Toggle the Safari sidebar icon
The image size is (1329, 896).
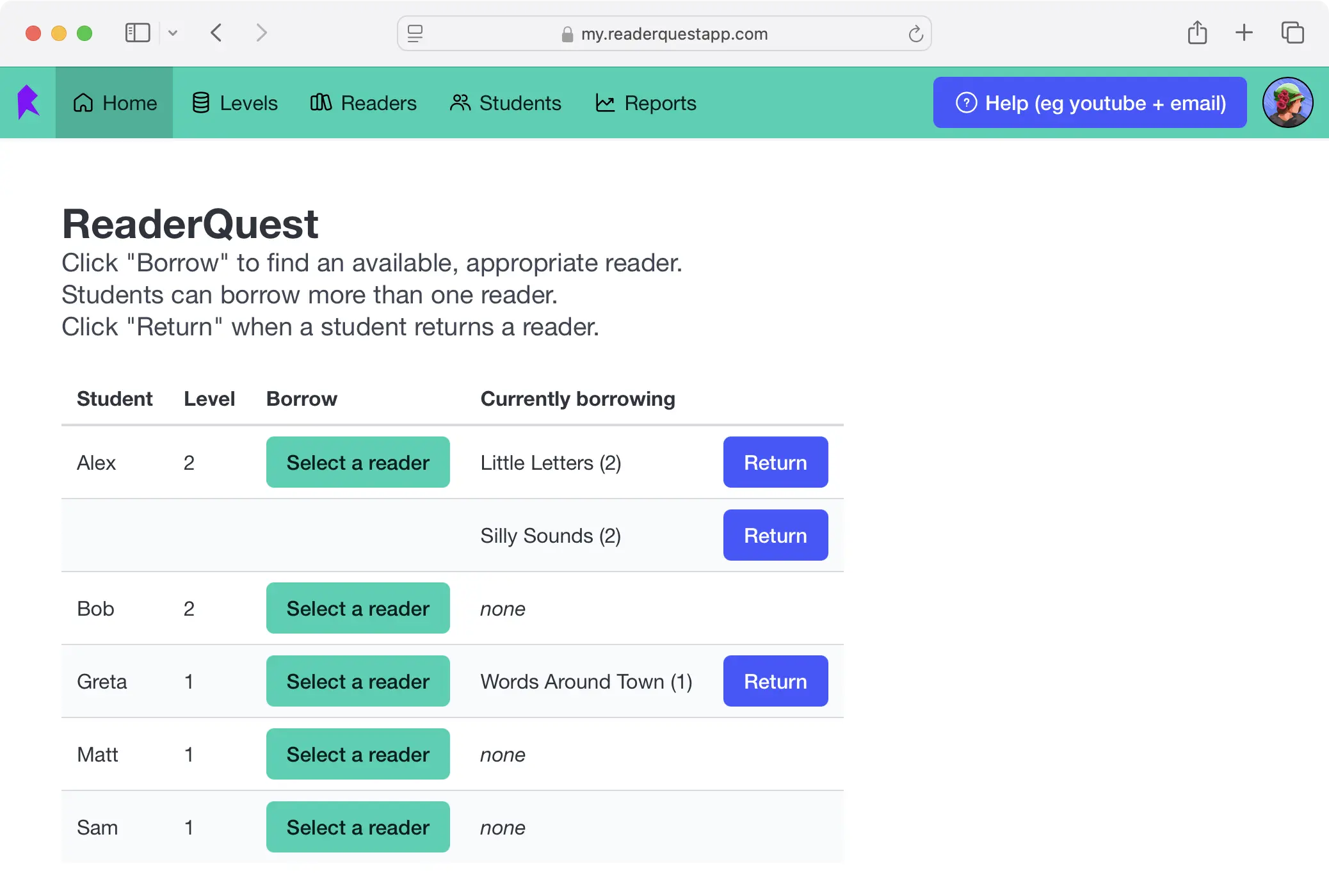(x=138, y=33)
